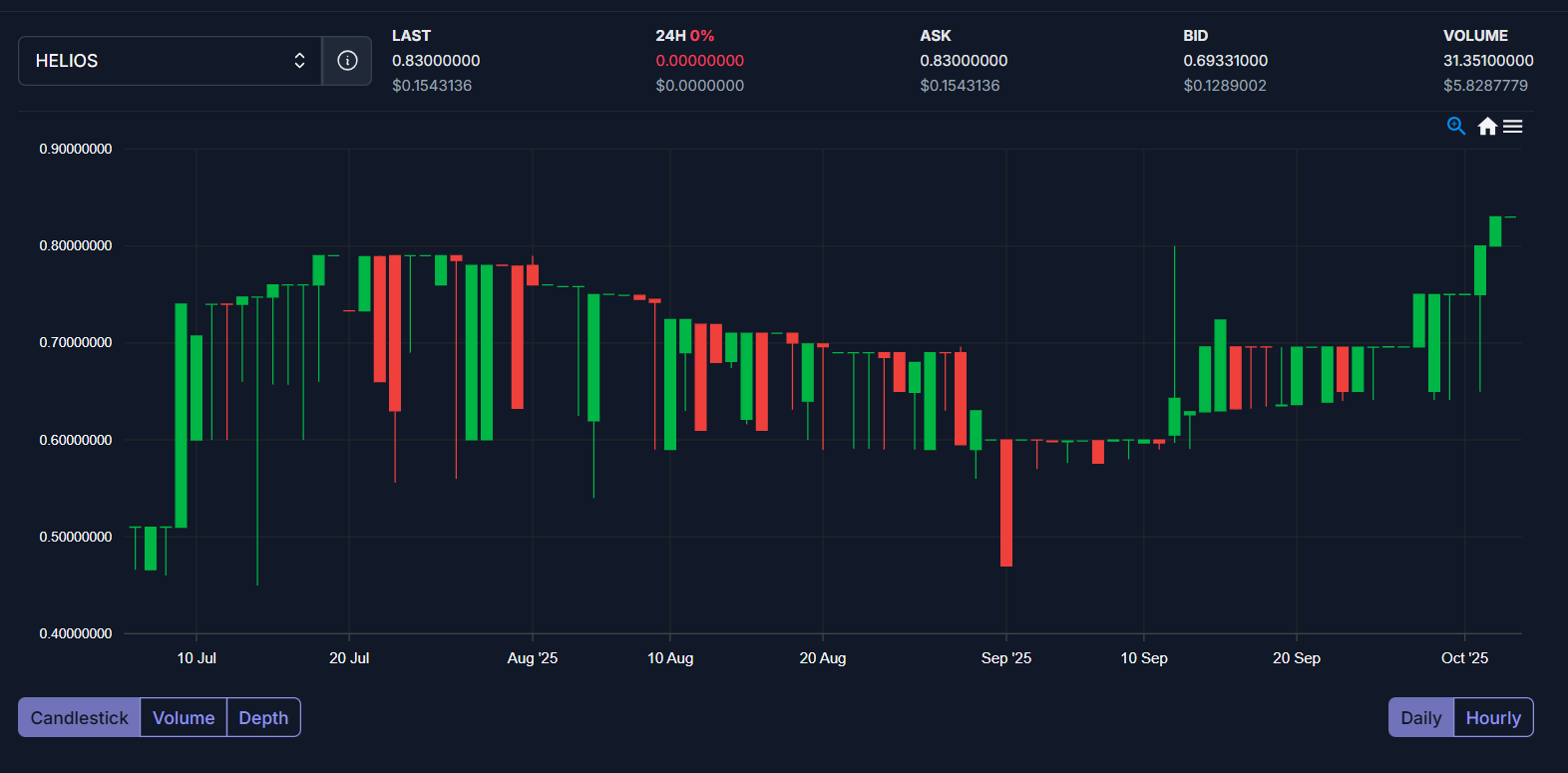Viewport: 1568px width, 773px height.
Task: Click the zoom magnifier icon on chart
Action: (x=1456, y=126)
